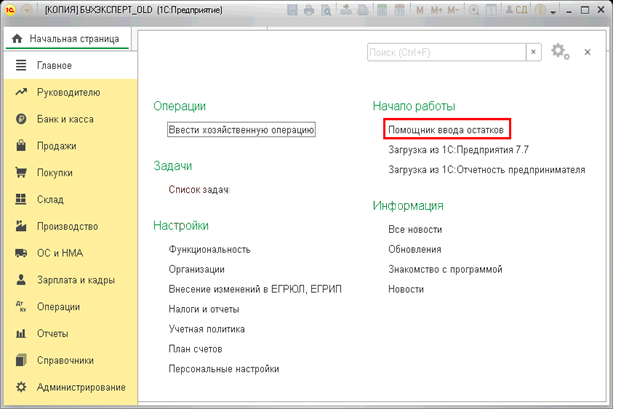Open Функциональность settings link

point(209,249)
